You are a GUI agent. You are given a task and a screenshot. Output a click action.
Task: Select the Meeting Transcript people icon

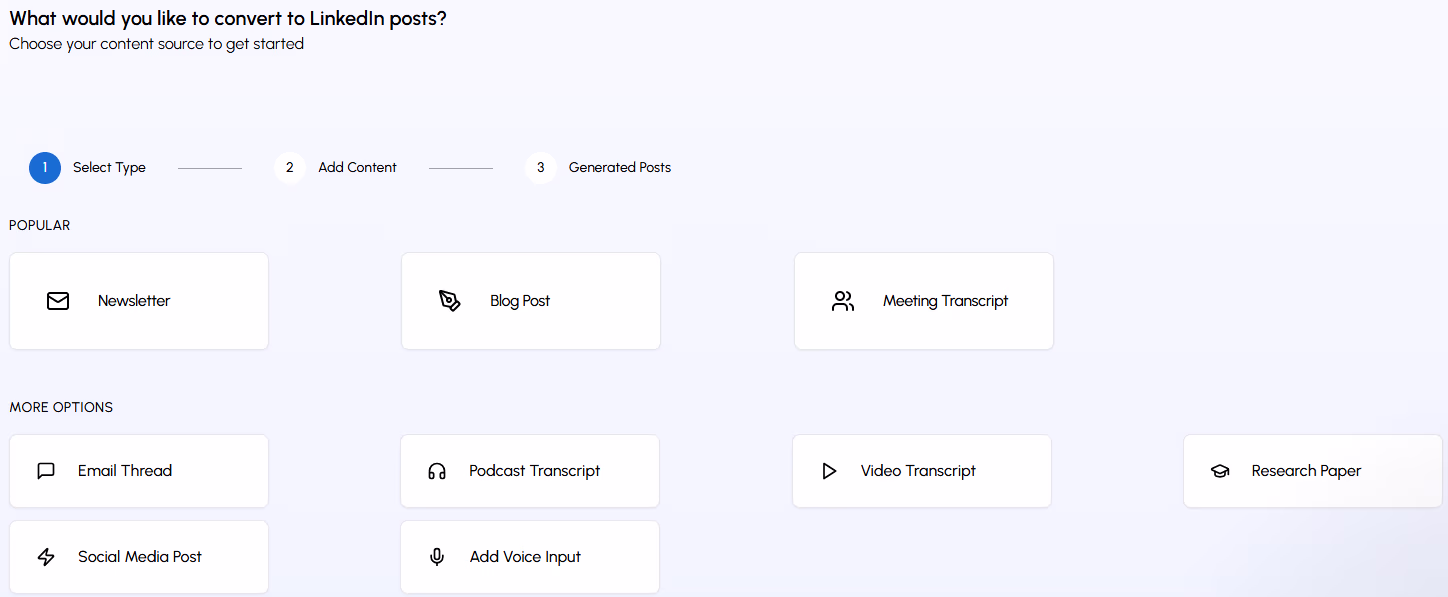click(842, 300)
